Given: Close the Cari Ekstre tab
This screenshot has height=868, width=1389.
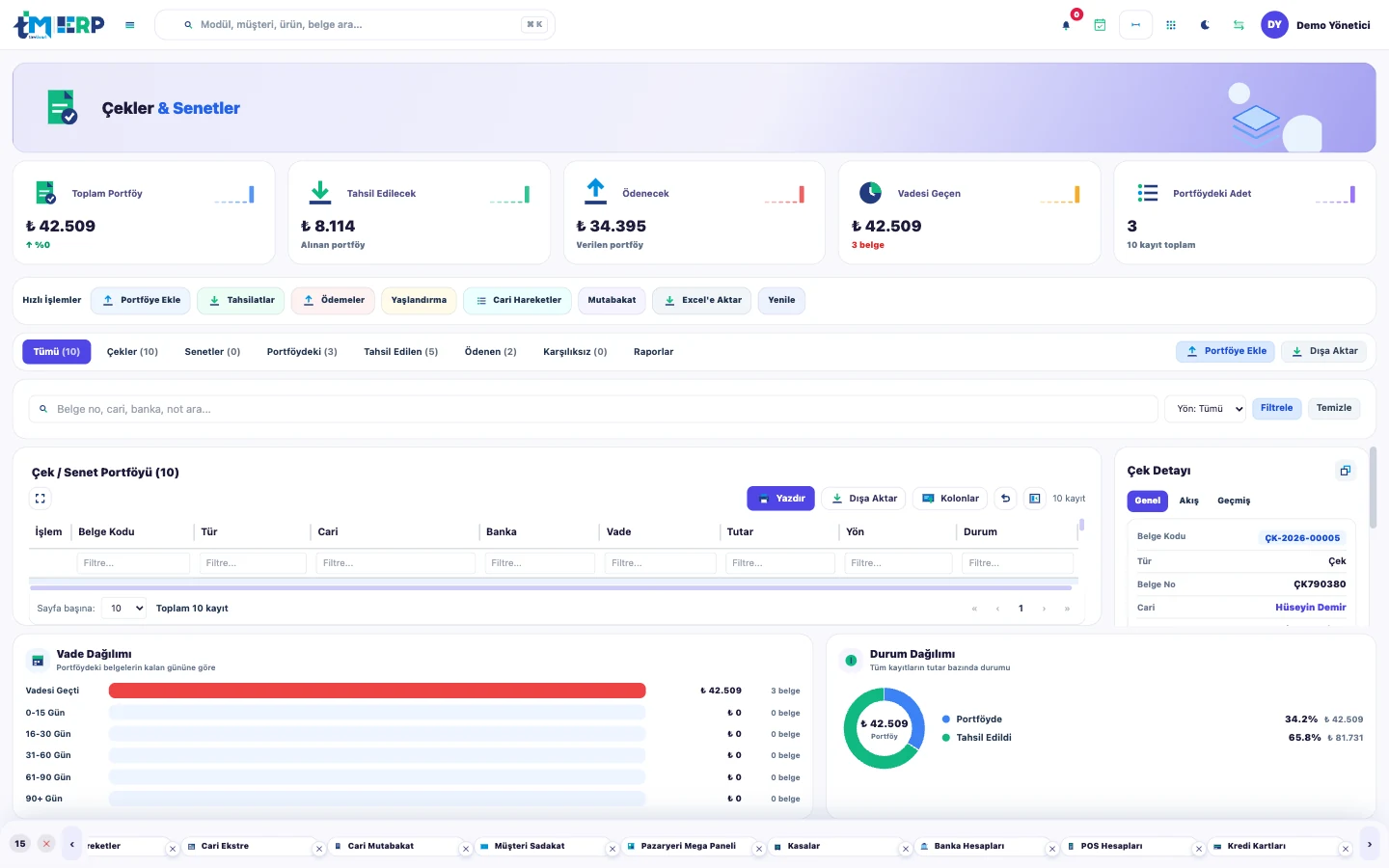Looking at the screenshot, I should 319,849.
